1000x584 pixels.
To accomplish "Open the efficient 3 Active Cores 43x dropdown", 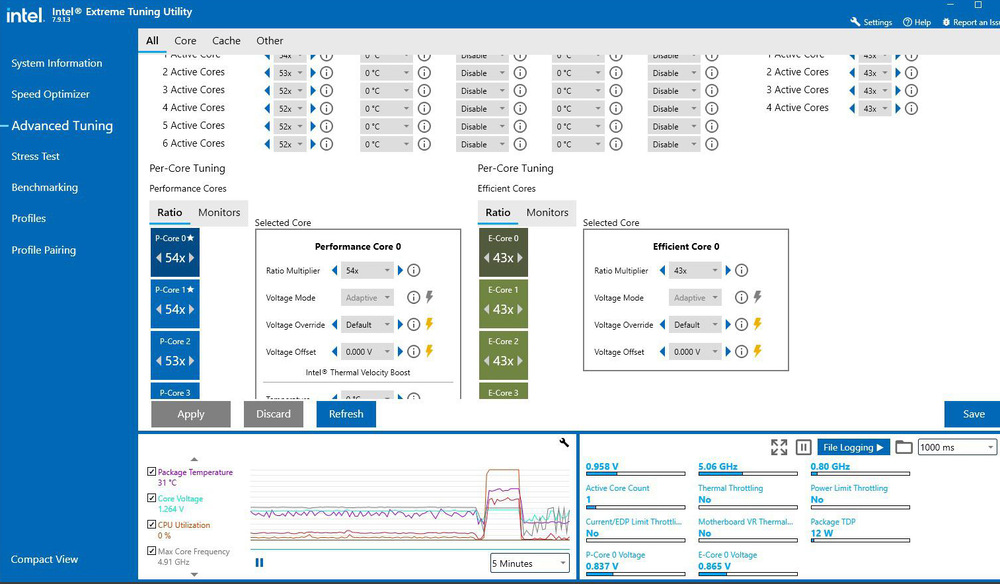I will [875, 91].
